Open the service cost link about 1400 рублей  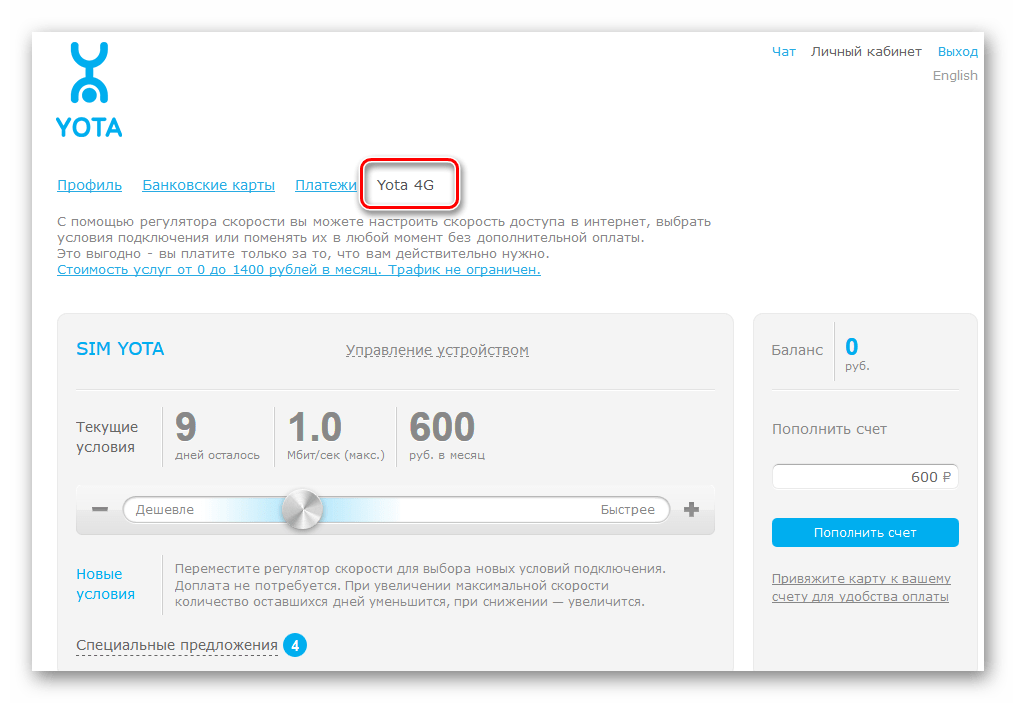pyautogui.click(x=299, y=270)
